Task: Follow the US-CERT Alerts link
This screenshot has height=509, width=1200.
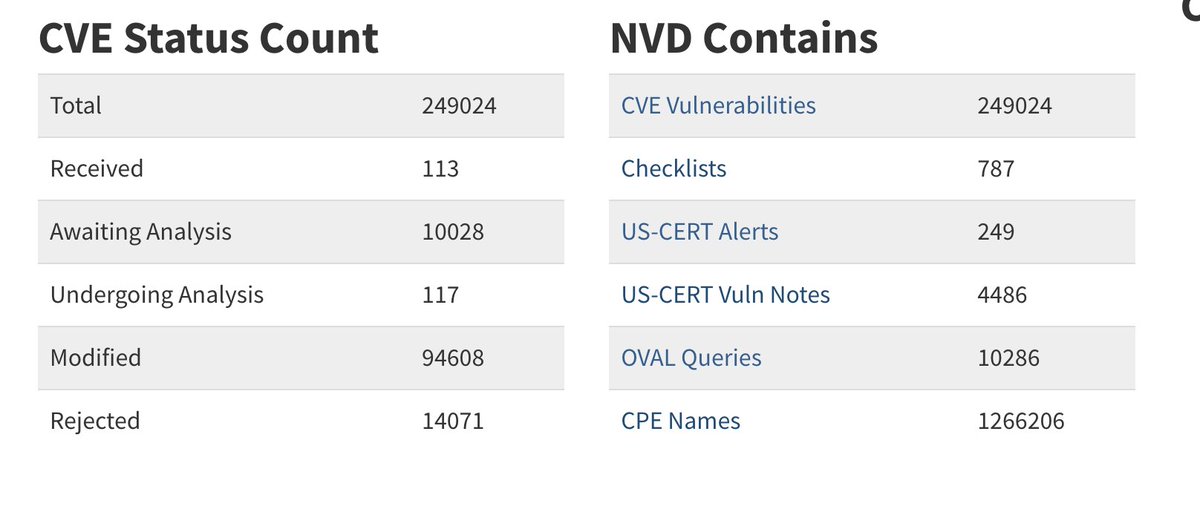Action: (699, 231)
